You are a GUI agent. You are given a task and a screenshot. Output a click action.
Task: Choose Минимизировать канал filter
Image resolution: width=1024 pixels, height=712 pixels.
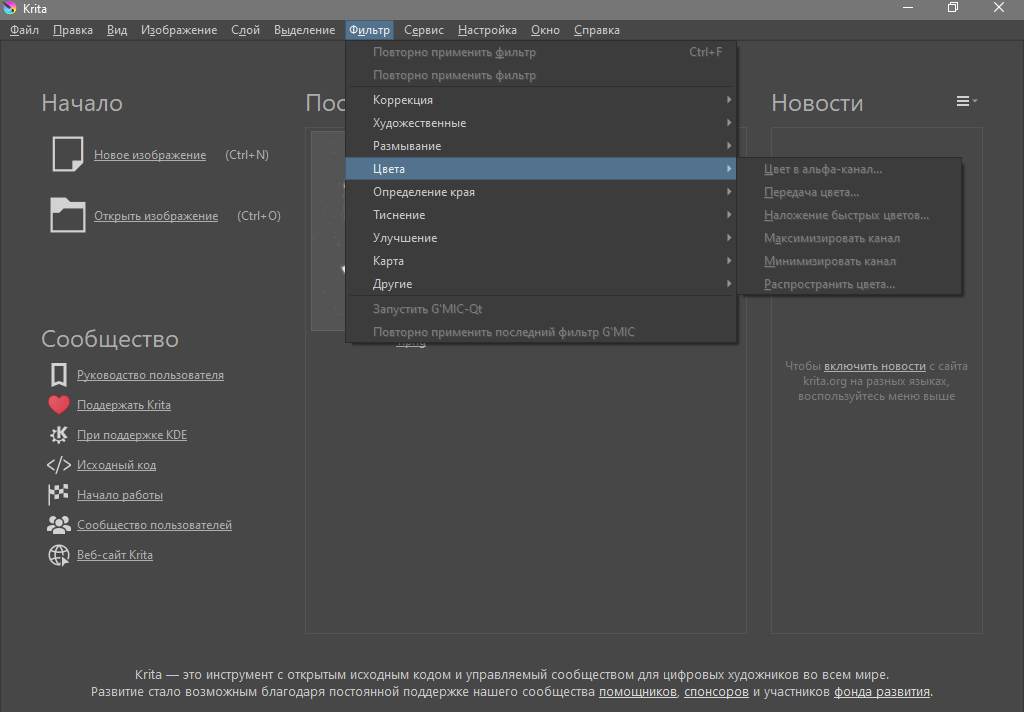849,261
